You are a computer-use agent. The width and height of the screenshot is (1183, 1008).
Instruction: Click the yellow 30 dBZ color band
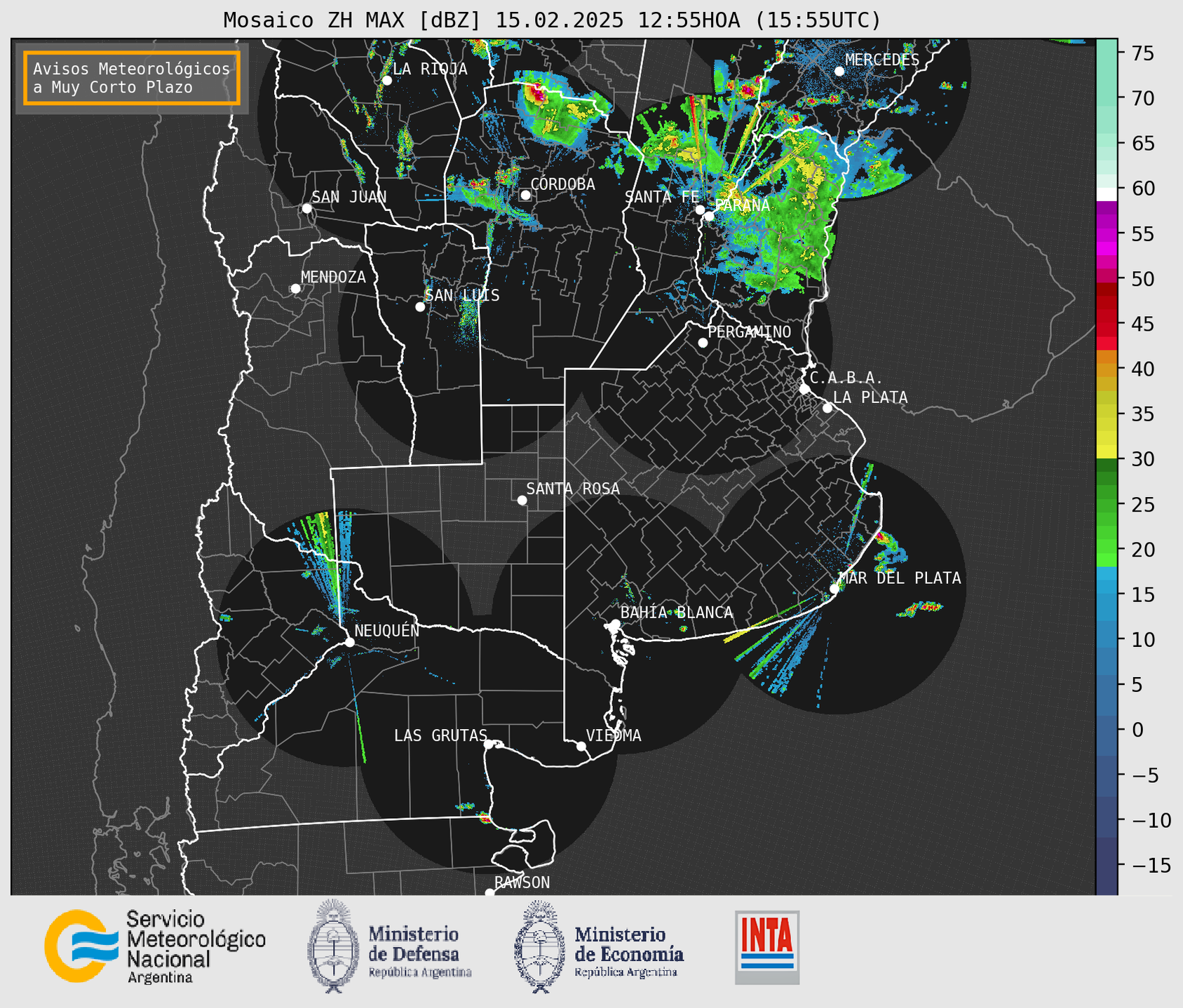1107,452
